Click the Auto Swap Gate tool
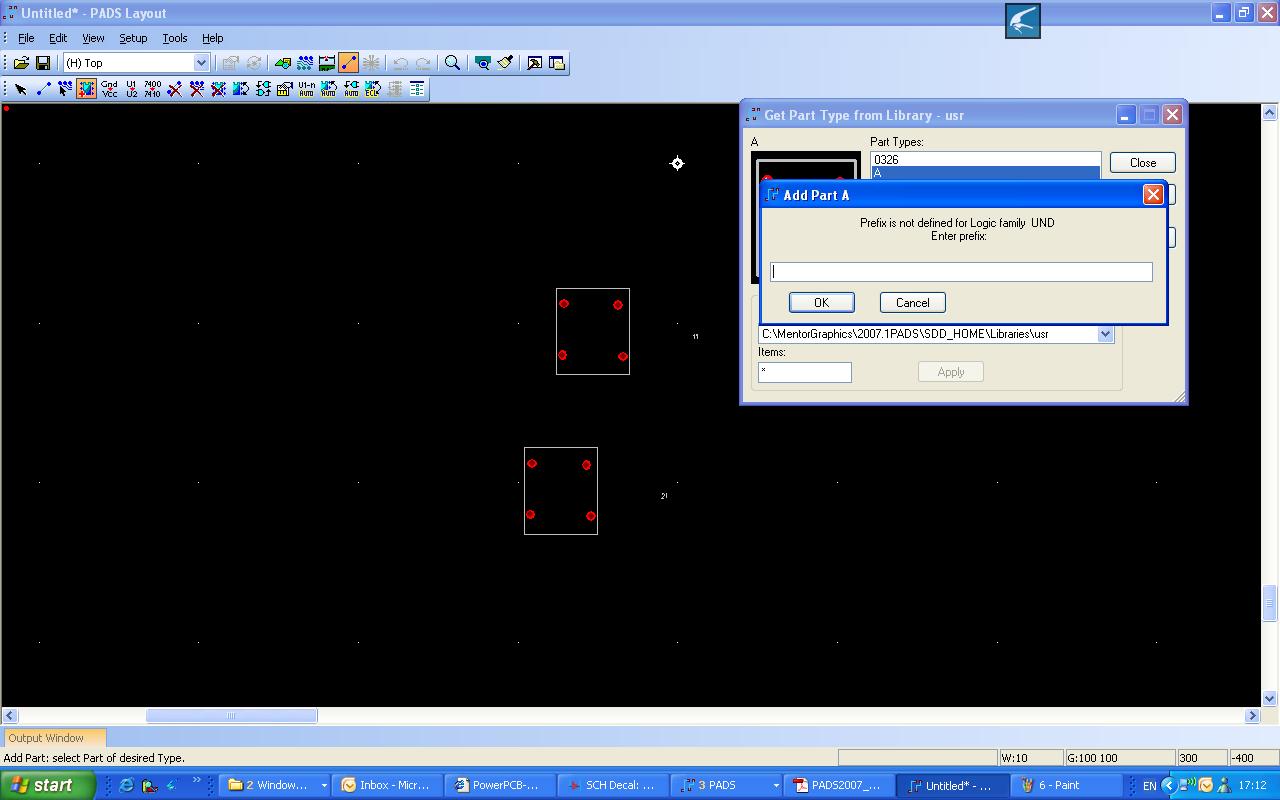1280x800 pixels. point(351,89)
